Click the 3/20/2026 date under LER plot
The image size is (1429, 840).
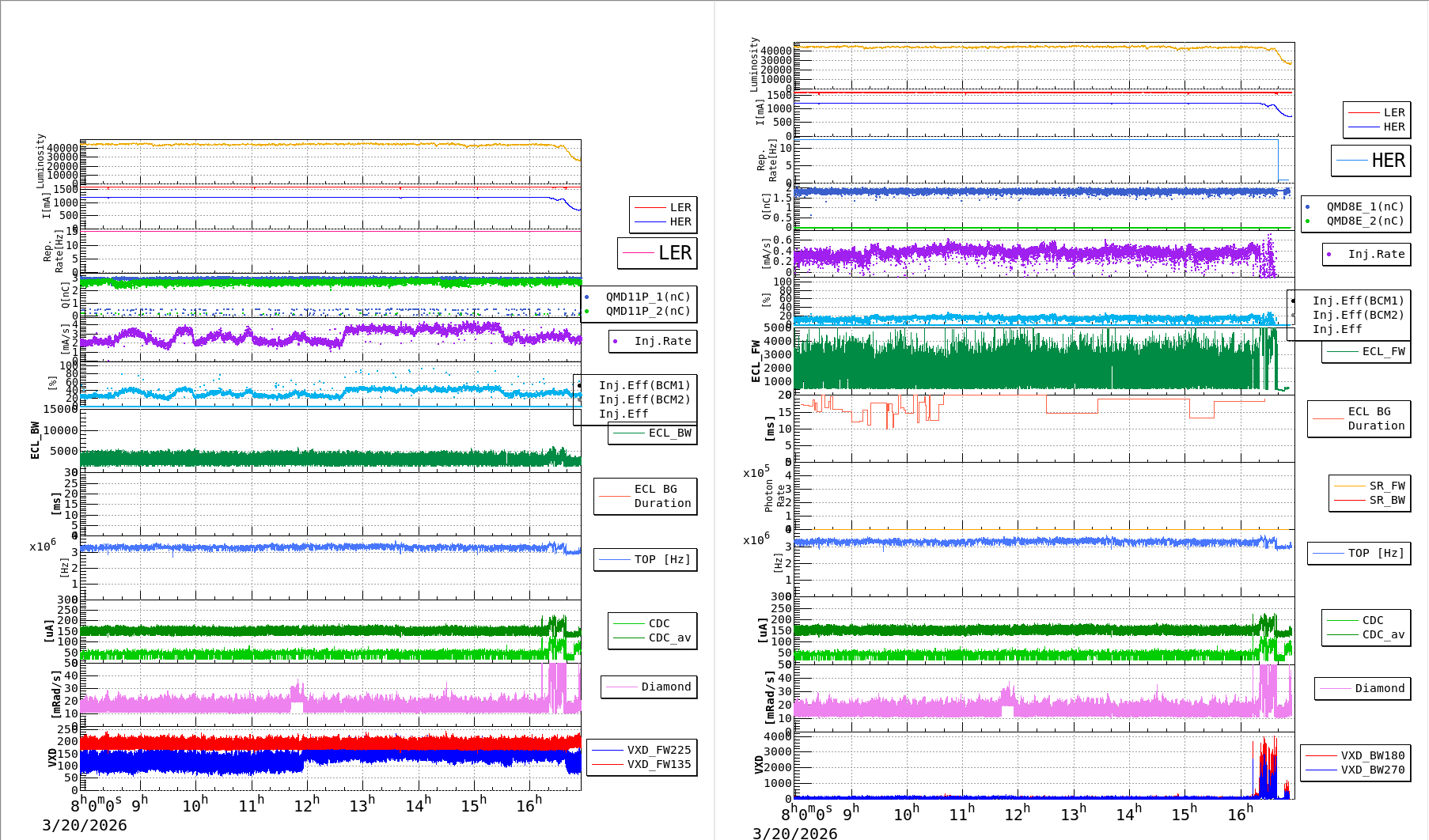(85, 825)
